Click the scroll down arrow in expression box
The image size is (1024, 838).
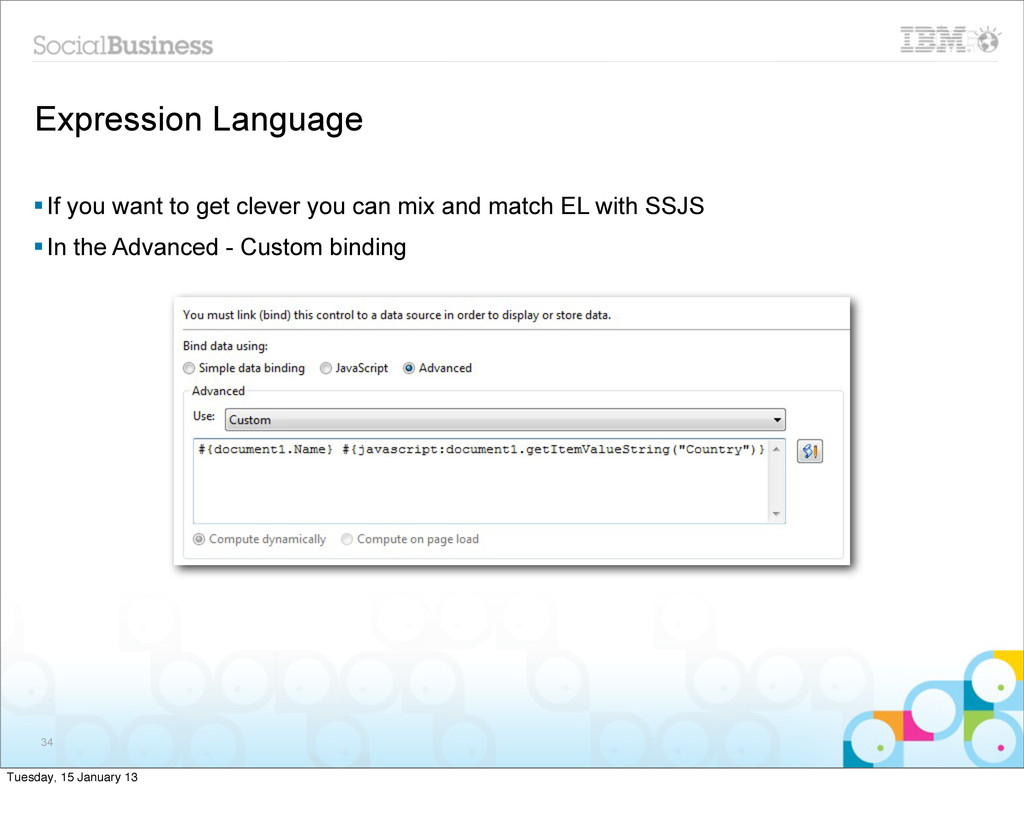click(776, 514)
